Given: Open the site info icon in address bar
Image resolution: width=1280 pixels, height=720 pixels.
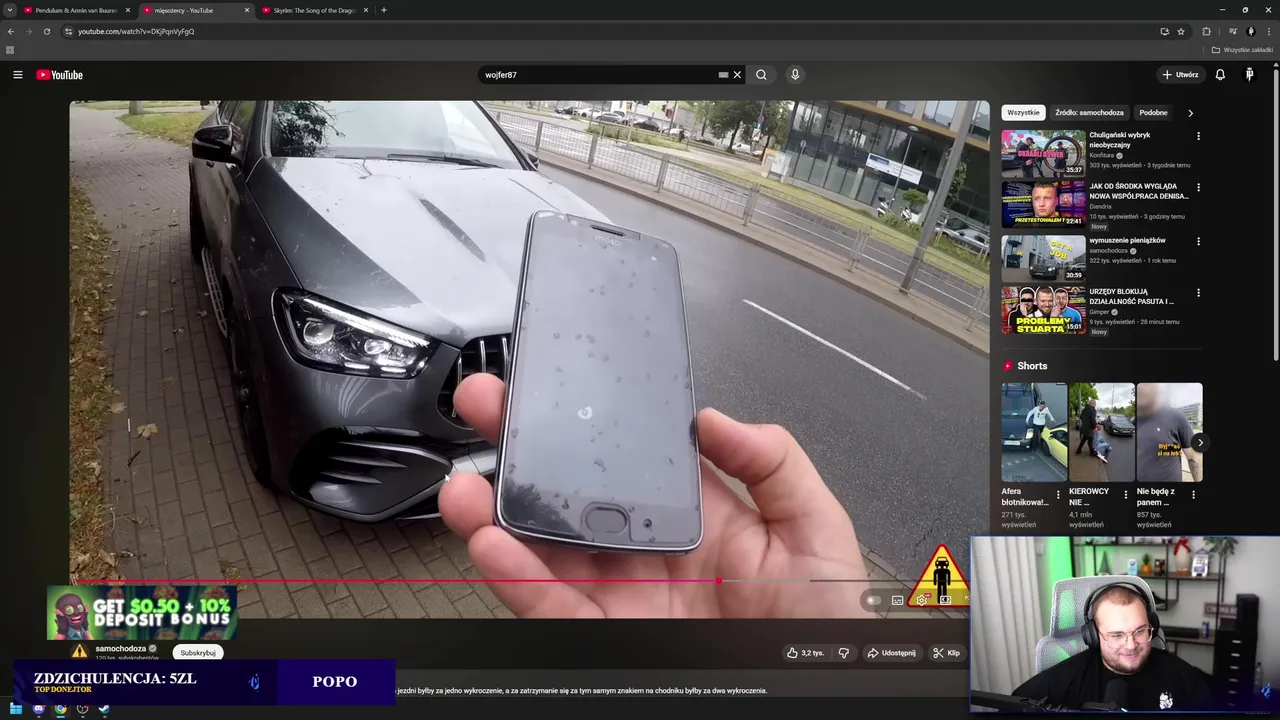Looking at the screenshot, I should [68, 31].
